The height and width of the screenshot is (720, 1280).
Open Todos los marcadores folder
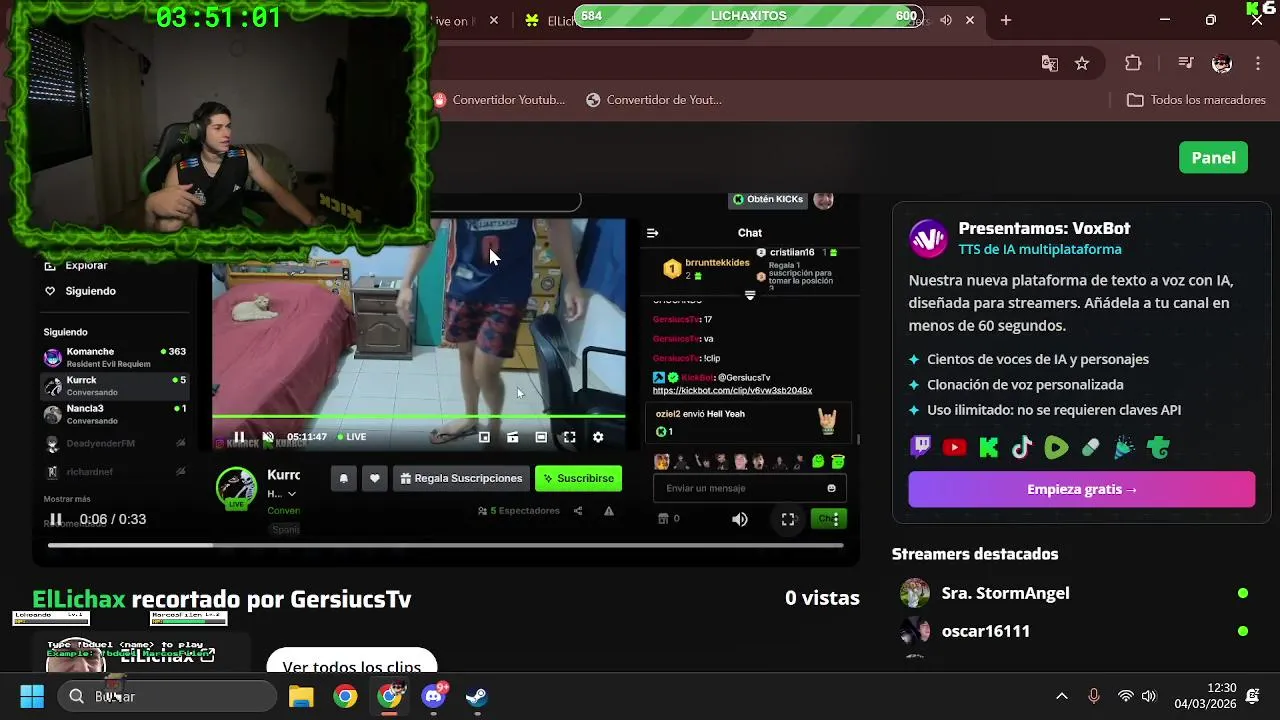point(1196,100)
